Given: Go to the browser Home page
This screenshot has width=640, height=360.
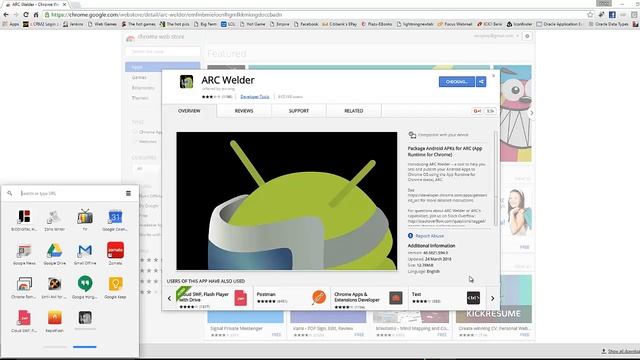Looking at the screenshot, I should coord(36,15).
